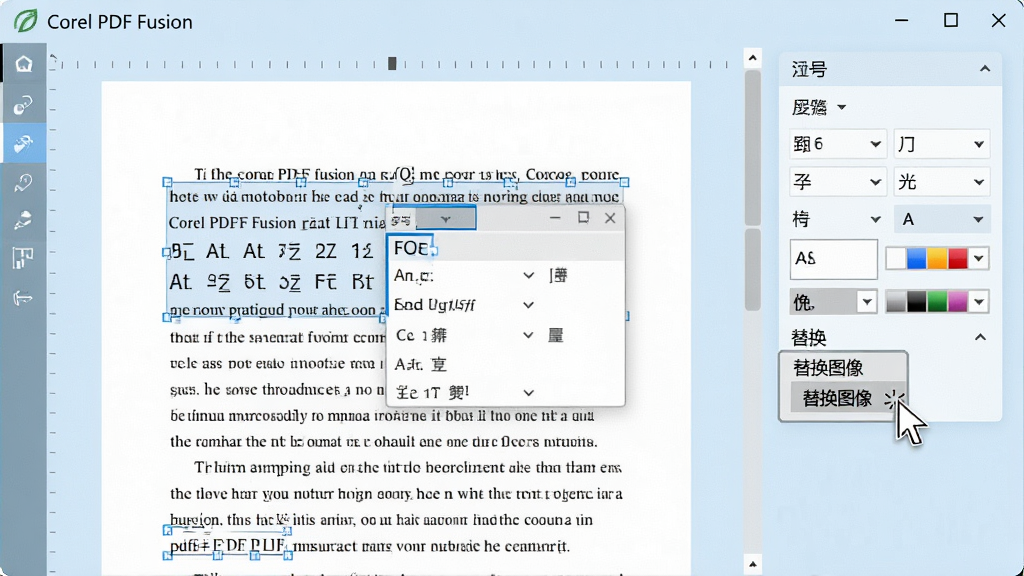
Task: Click the arrow export icon in sidebar
Action: point(23,298)
